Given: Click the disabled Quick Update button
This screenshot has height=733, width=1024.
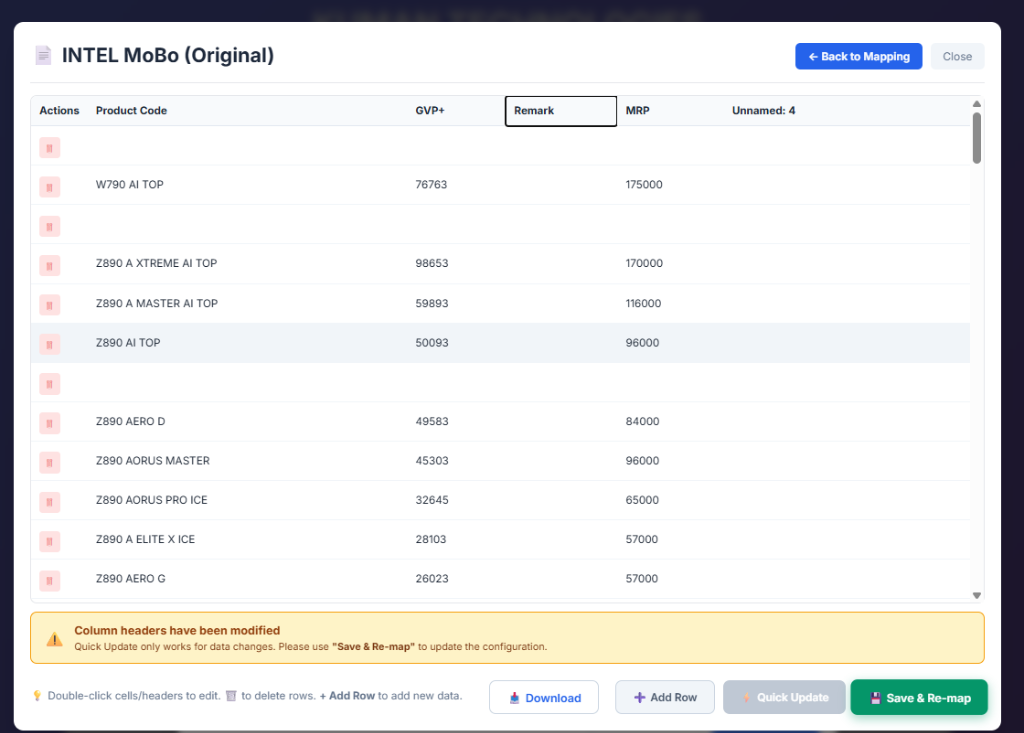Looking at the screenshot, I should pyautogui.click(x=784, y=697).
